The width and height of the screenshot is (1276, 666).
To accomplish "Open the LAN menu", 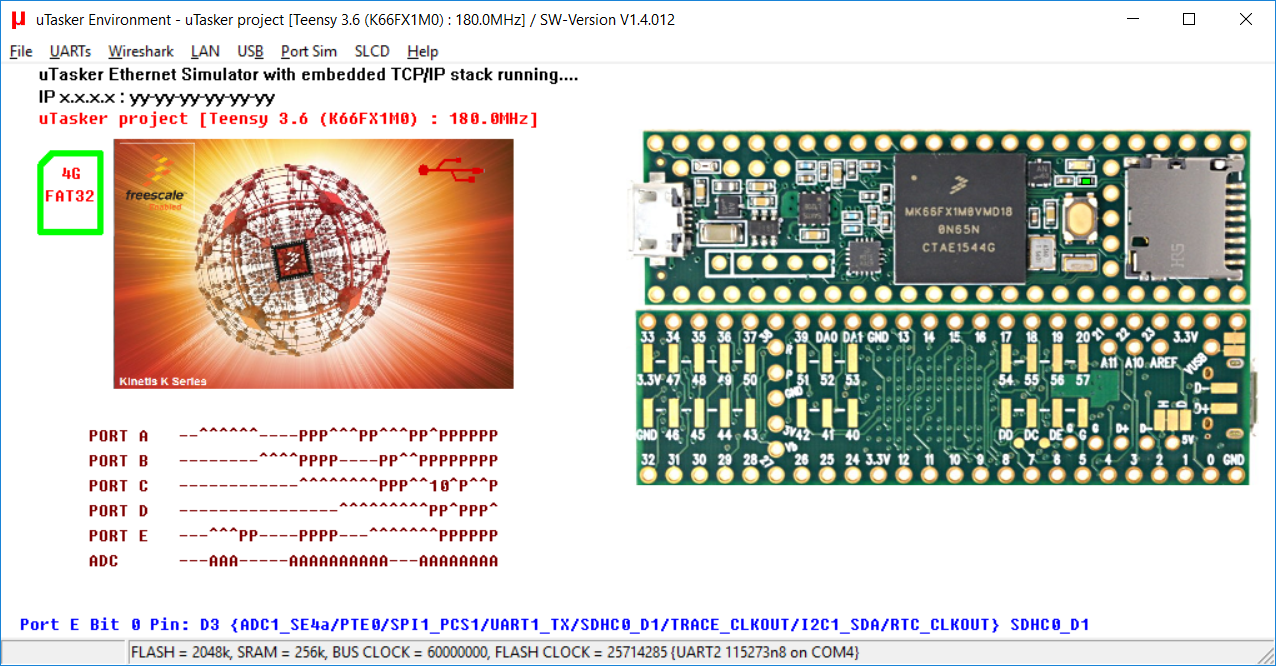I will tap(205, 51).
